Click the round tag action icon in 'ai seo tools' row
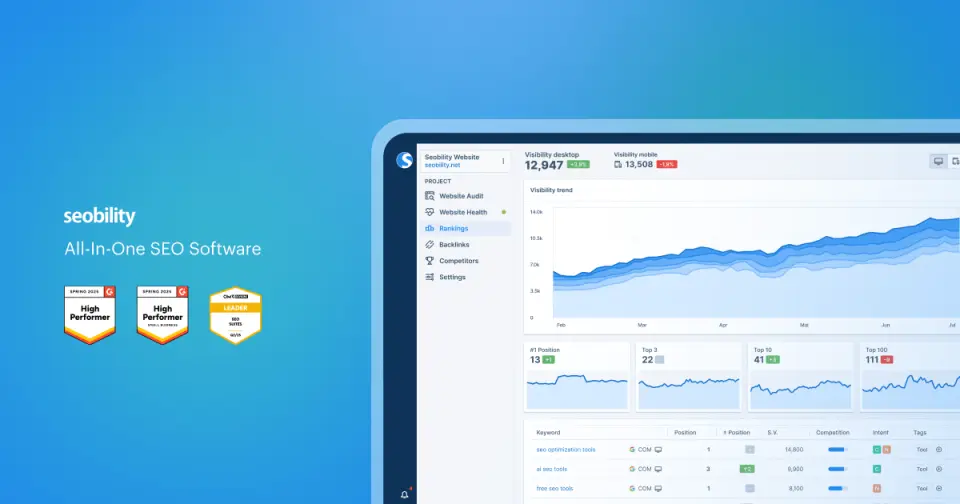This screenshot has width=960, height=504. coord(939,469)
